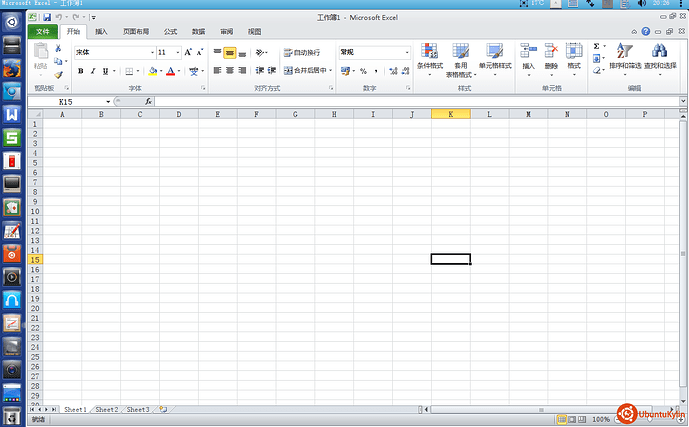689x427 pixels.
Task: Click the Cut scissors icon
Action: (x=58, y=49)
